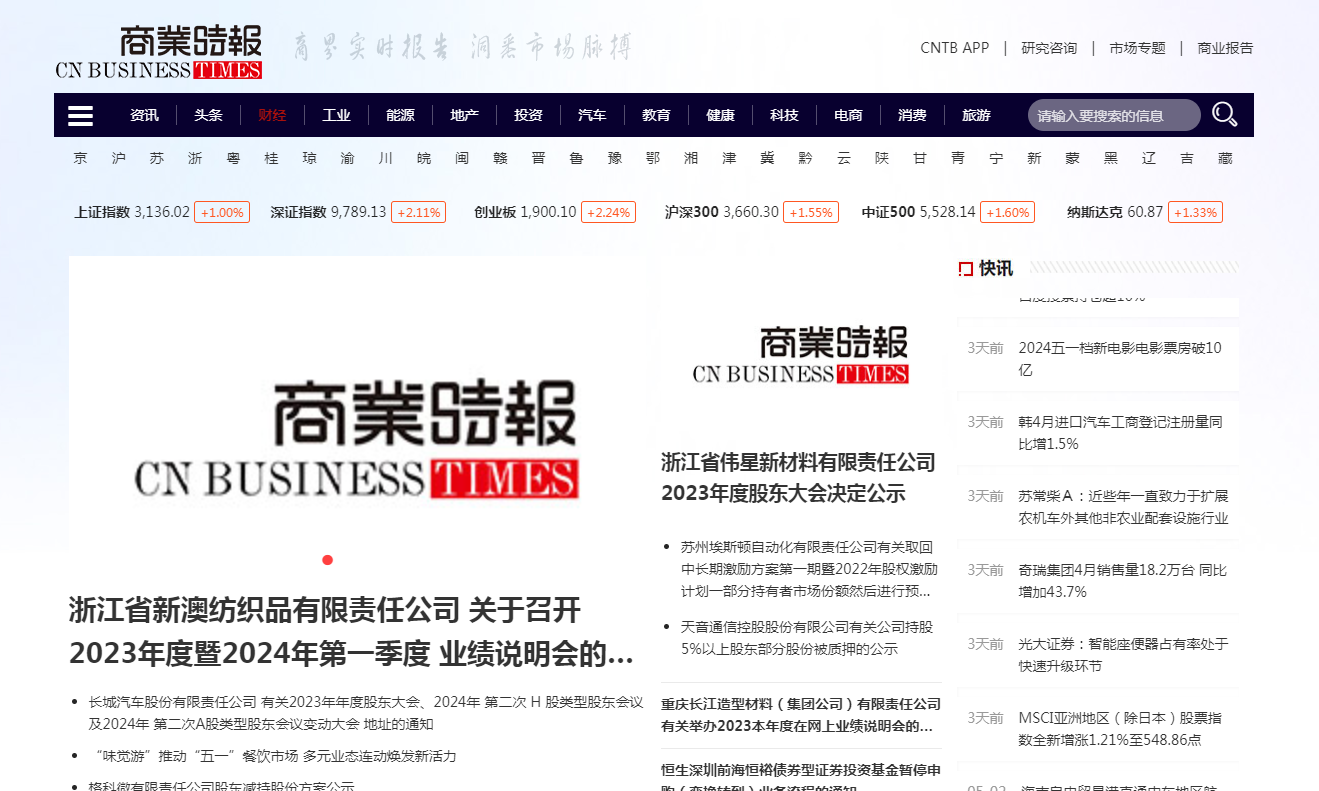Go to the 能源 section

pos(400,115)
